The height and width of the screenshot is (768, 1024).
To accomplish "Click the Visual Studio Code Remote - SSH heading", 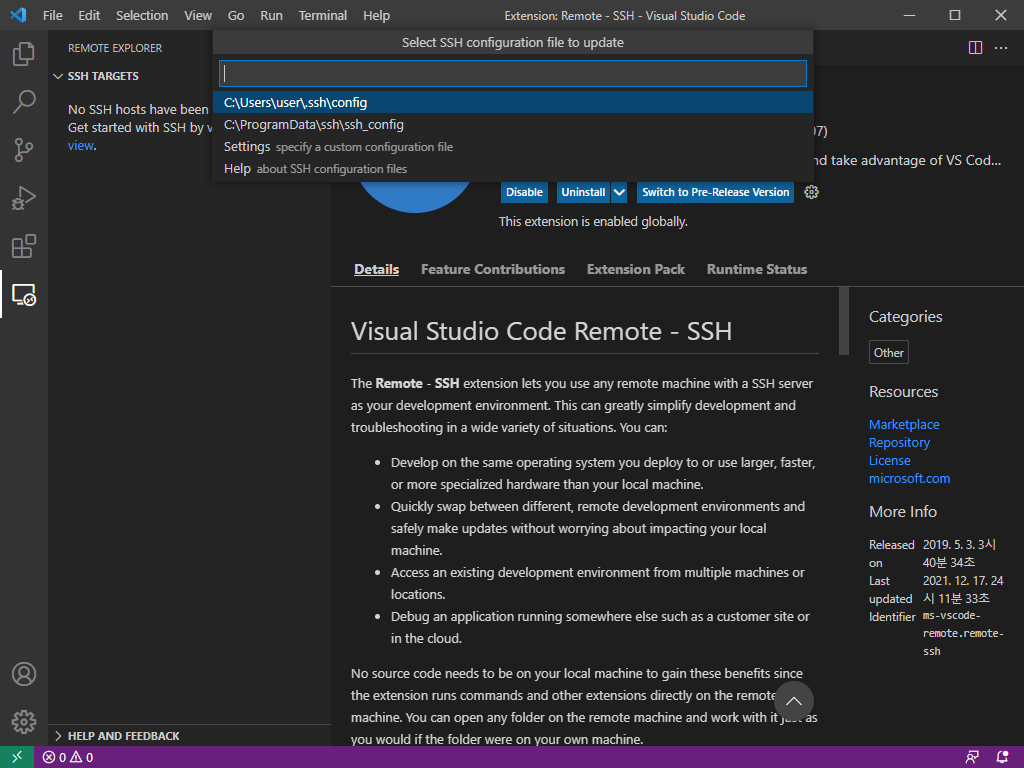I will 541,331.
